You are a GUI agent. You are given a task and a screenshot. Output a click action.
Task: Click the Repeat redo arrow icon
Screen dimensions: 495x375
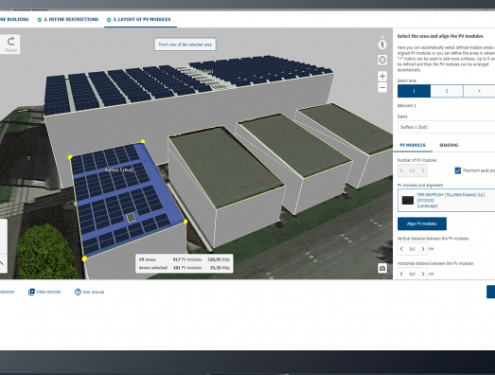click(11, 41)
